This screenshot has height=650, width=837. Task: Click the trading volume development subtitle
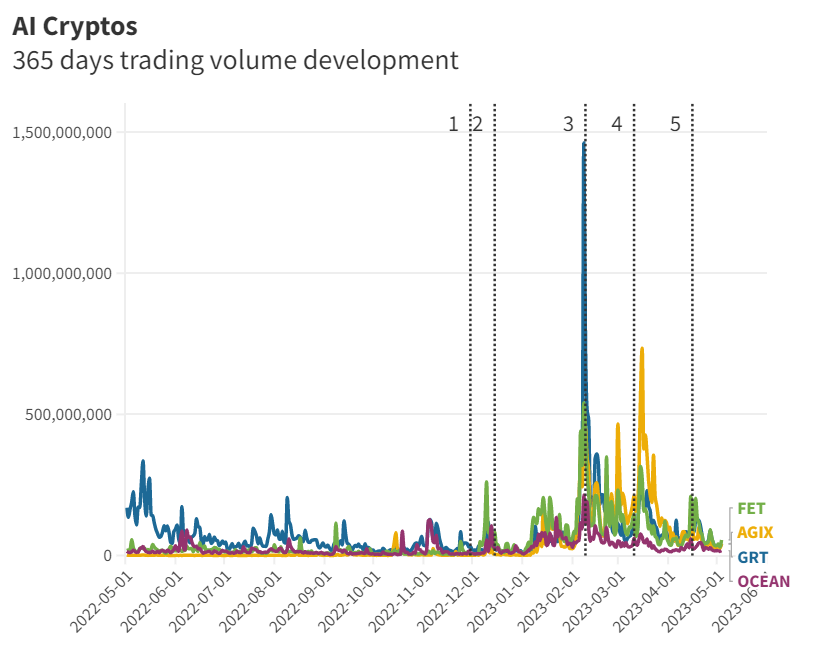tap(235, 60)
